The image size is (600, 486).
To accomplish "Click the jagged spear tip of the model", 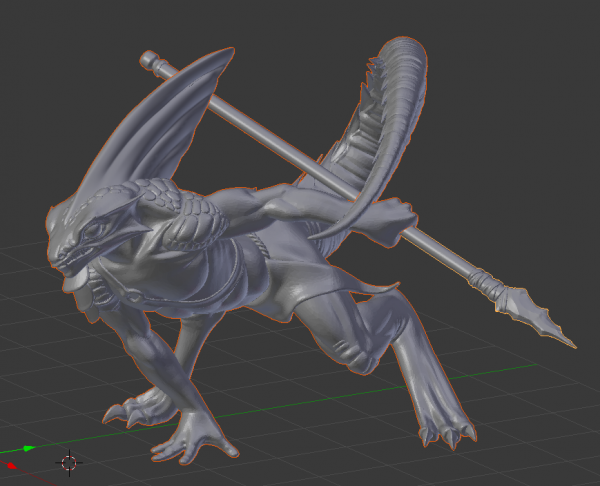I will coord(538,315).
